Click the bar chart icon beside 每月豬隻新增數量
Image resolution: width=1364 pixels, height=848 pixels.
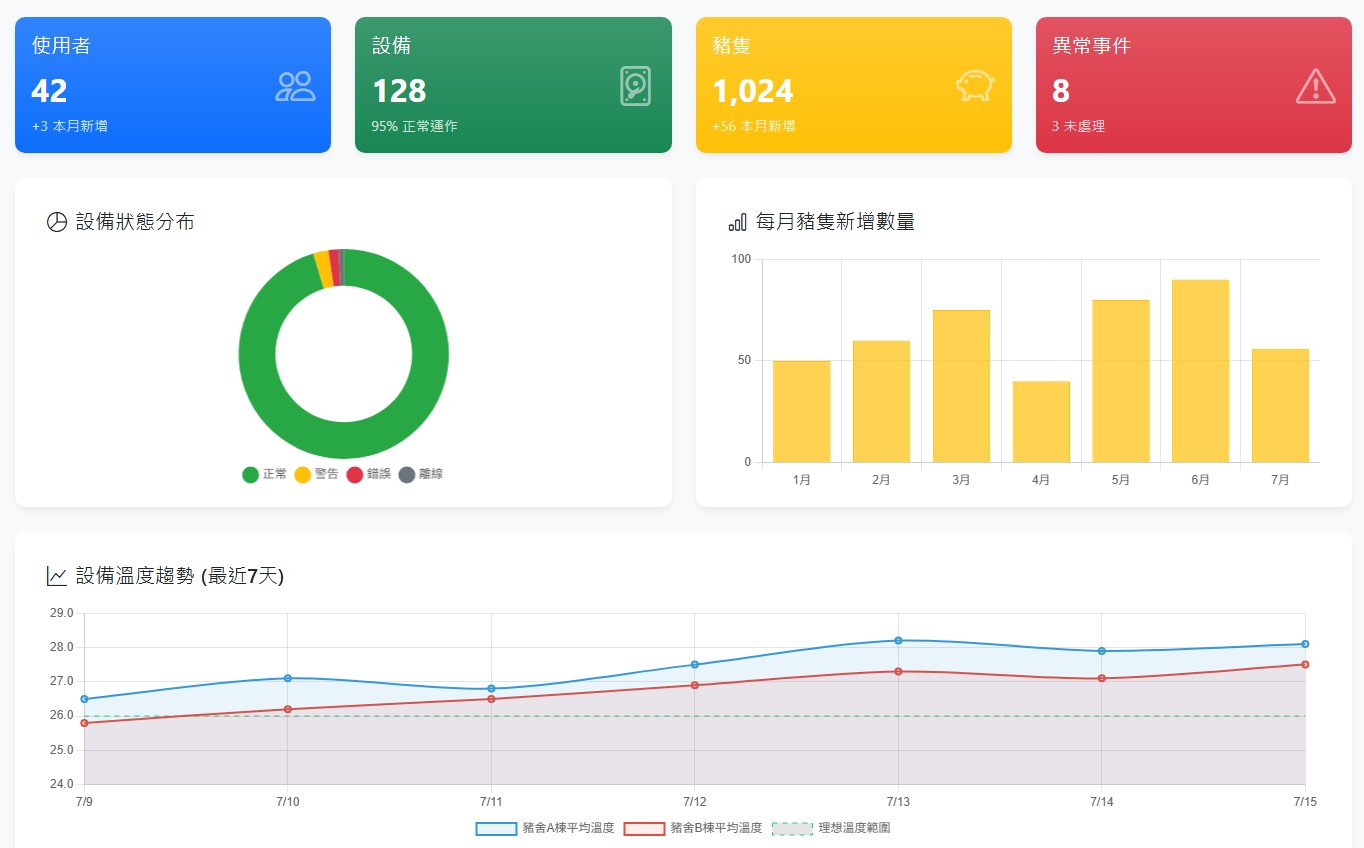(x=738, y=222)
